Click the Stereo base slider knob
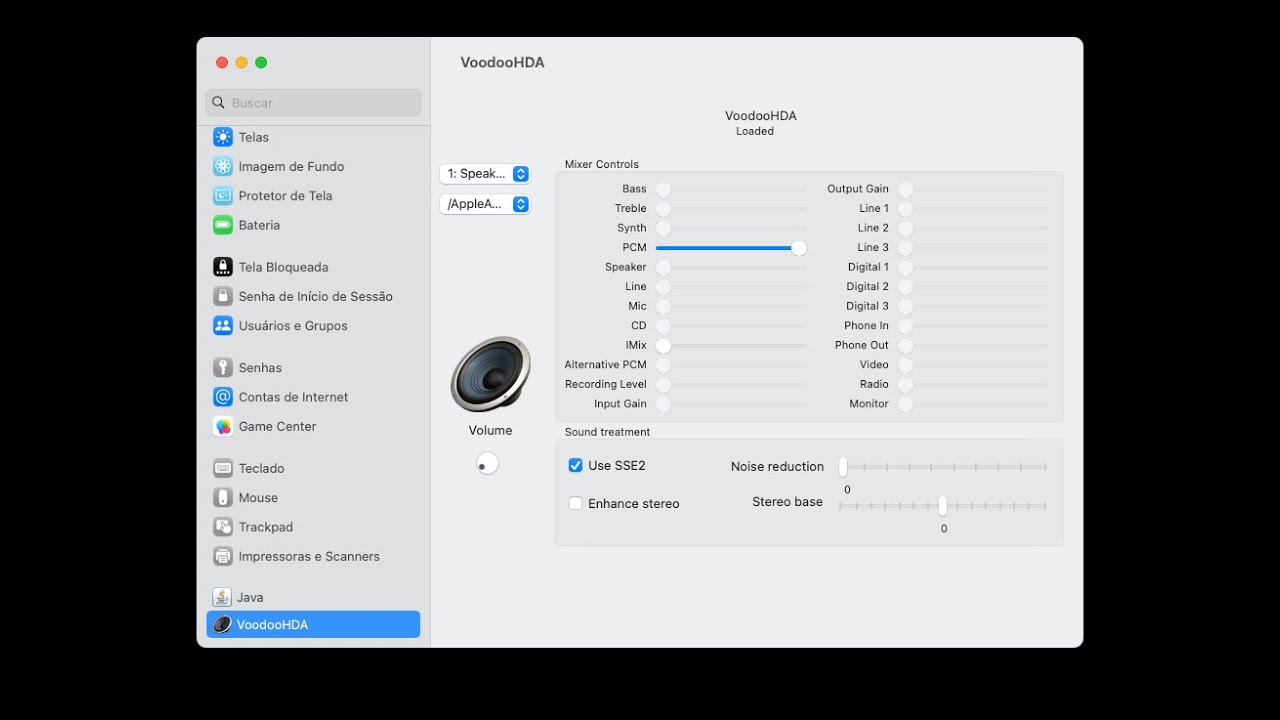 [942, 506]
